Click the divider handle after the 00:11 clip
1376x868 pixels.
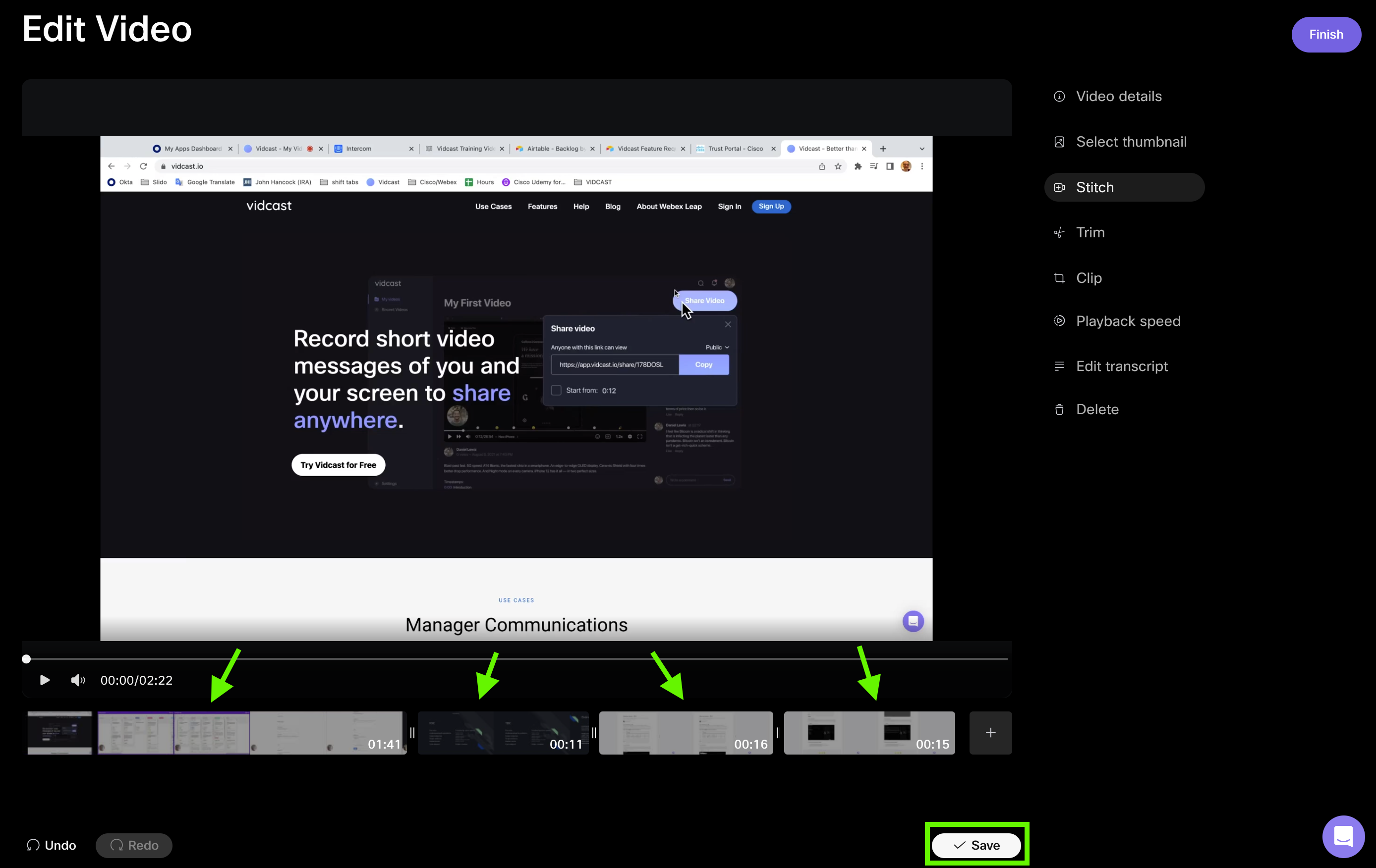click(x=594, y=733)
